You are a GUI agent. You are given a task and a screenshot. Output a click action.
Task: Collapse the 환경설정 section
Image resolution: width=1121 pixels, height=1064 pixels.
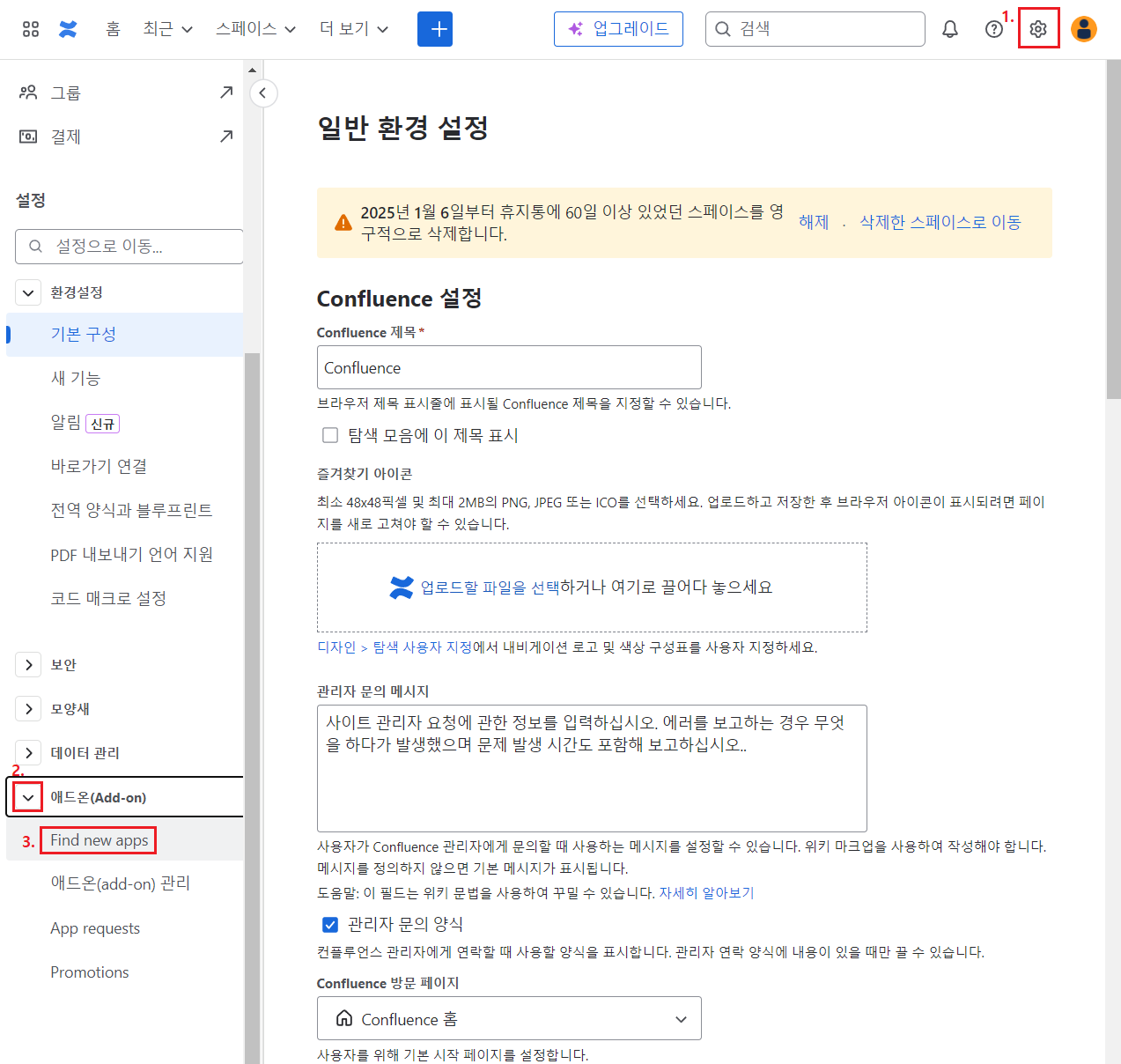28,292
